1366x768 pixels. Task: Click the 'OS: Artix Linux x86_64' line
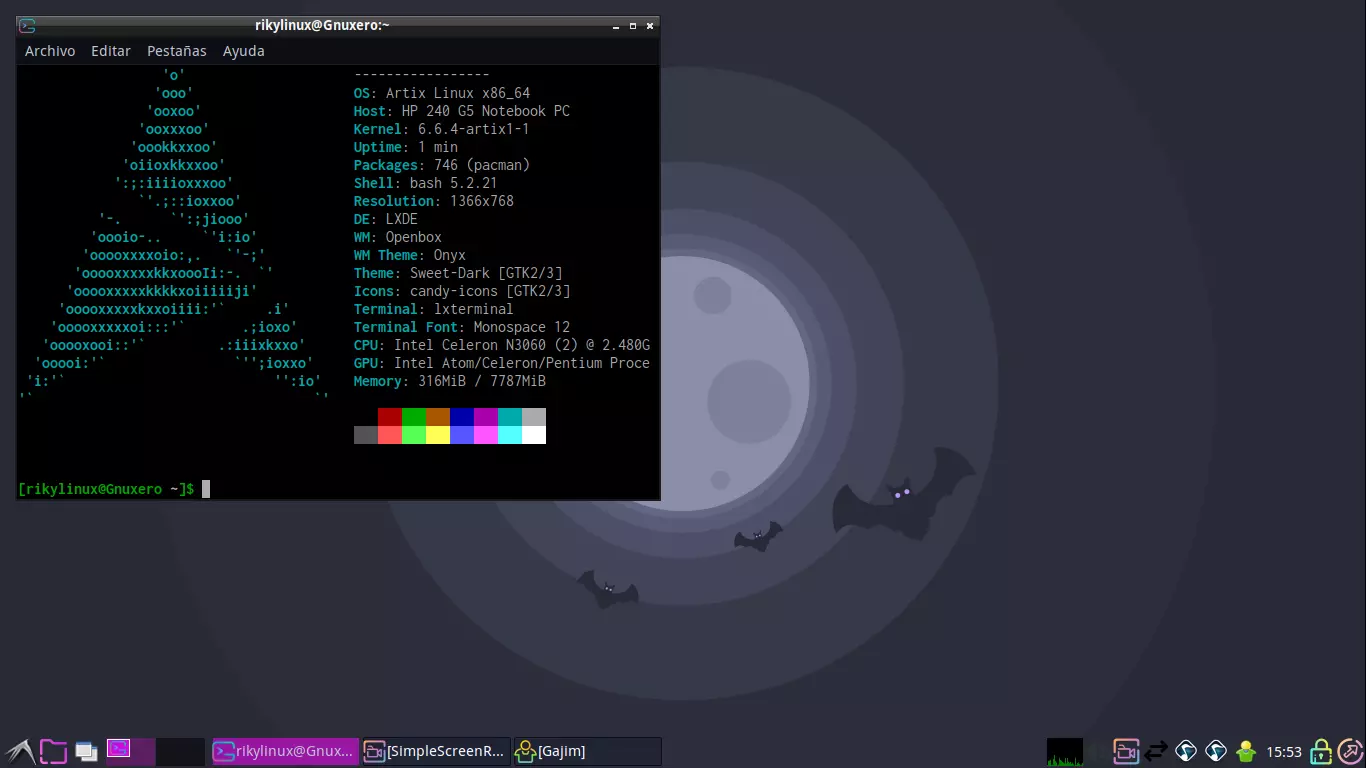pos(442,93)
